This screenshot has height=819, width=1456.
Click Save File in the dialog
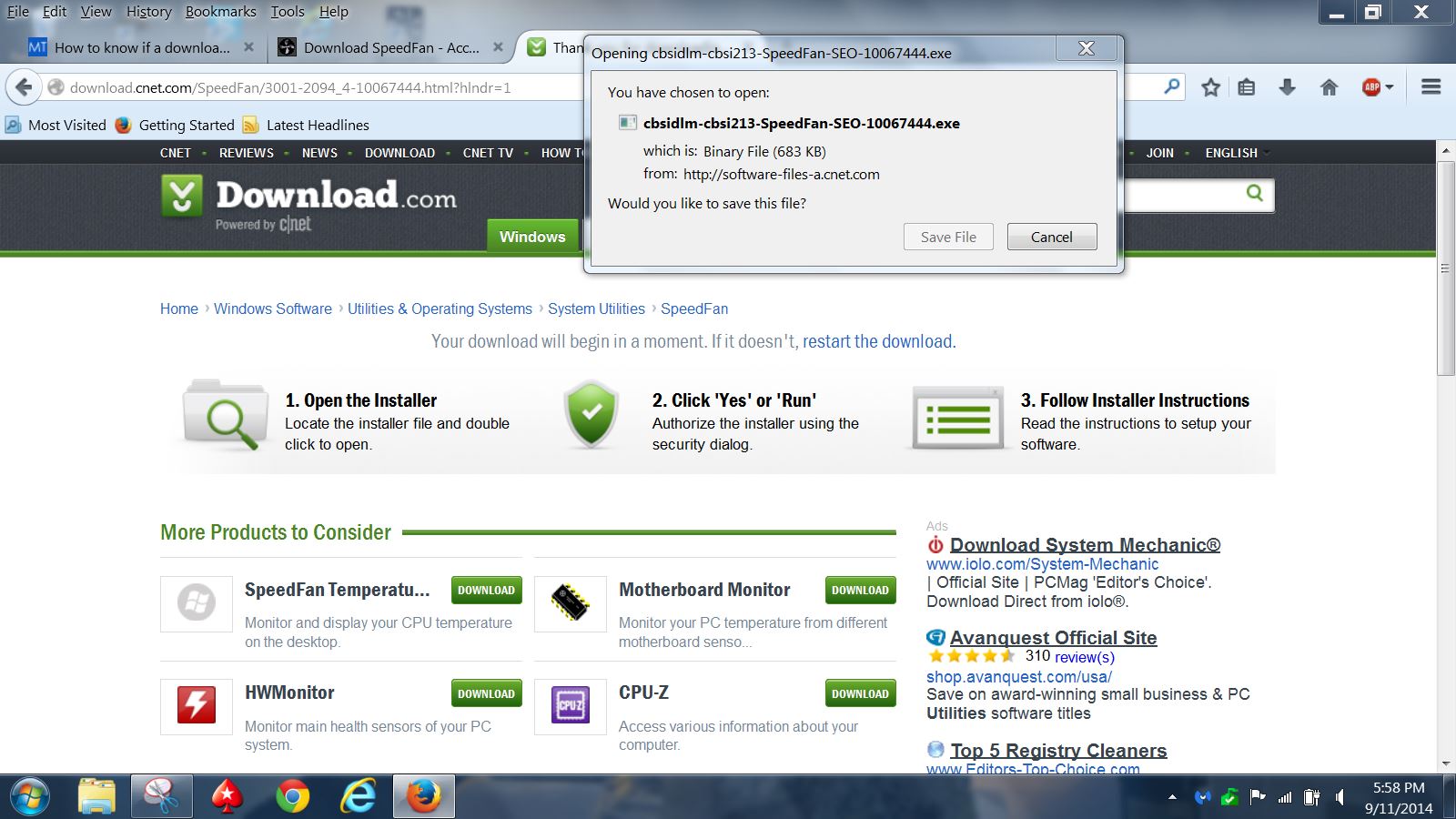[x=948, y=237]
